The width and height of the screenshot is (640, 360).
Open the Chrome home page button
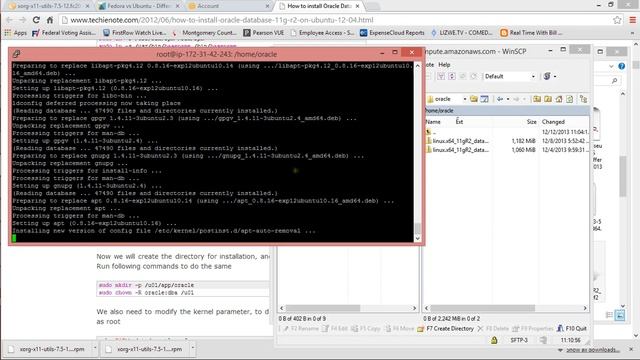coord(50,20)
